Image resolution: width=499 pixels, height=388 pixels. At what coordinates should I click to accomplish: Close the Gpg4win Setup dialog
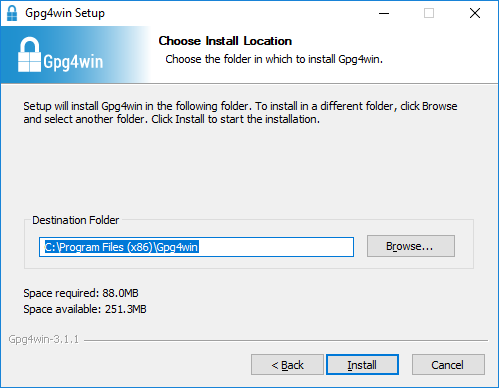tap(475, 13)
